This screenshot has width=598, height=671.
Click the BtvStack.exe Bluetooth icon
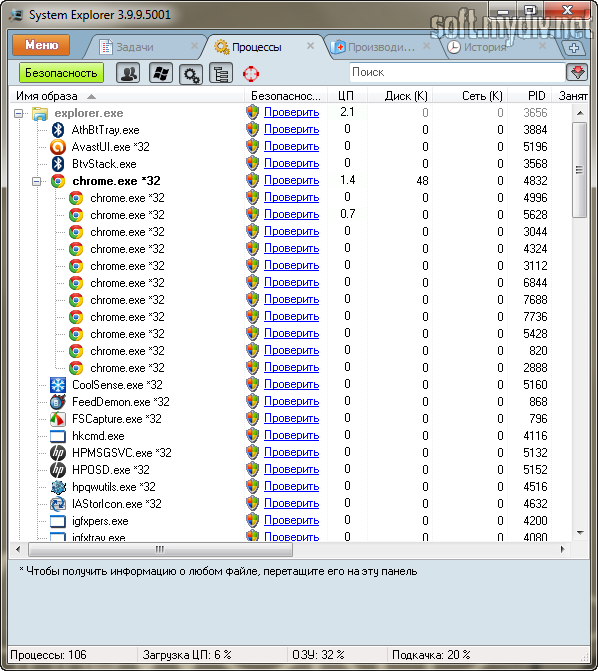tap(58, 164)
